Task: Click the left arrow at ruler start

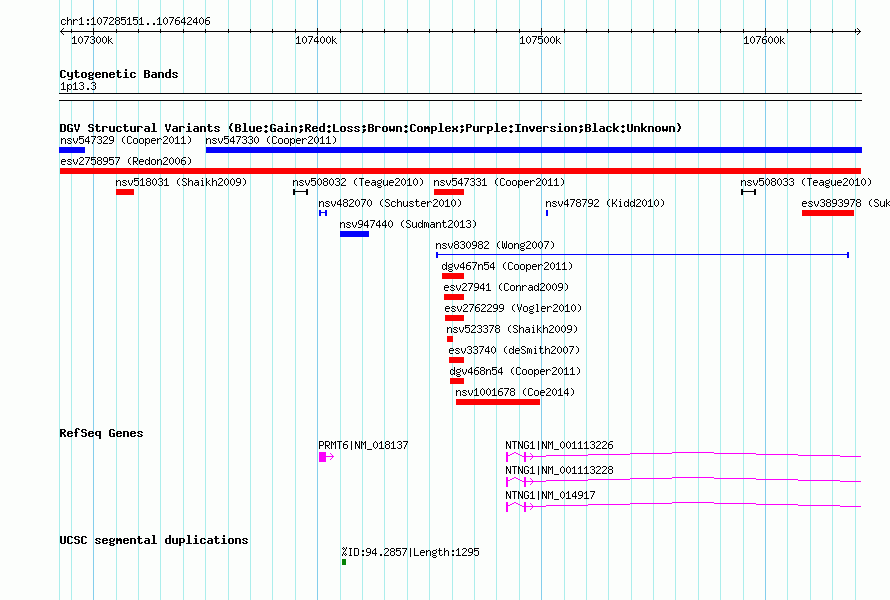Action: coord(62,32)
